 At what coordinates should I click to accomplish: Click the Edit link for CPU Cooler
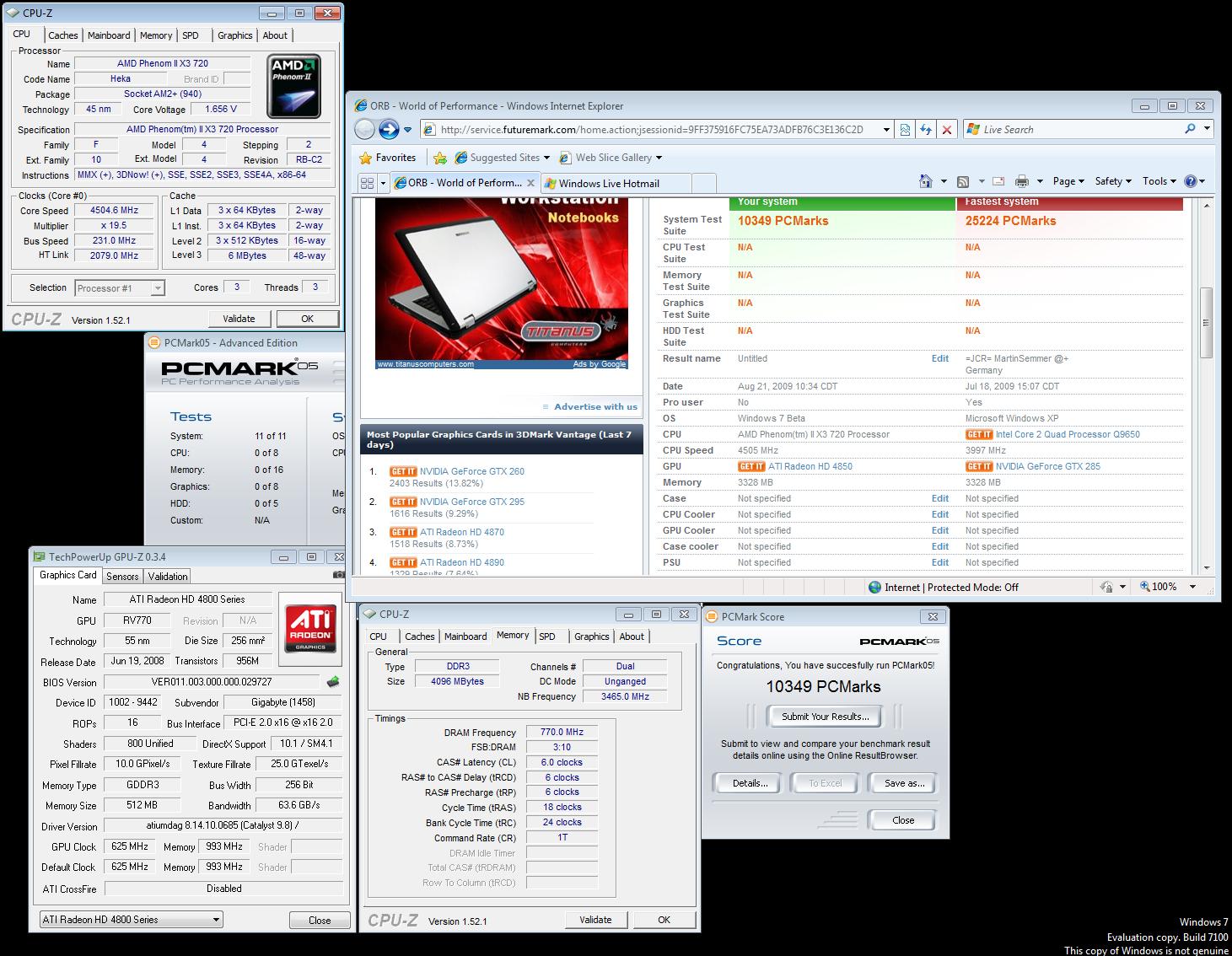tap(940, 514)
